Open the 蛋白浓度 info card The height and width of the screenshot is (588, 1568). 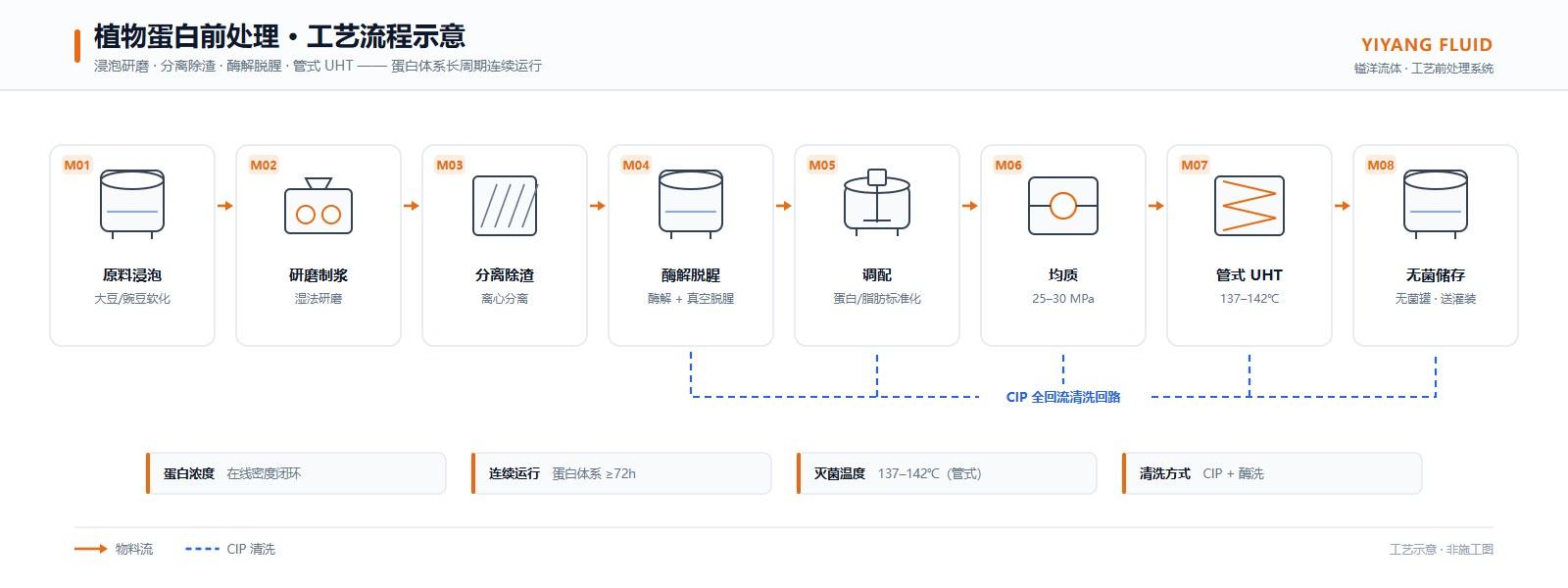click(x=296, y=473)
